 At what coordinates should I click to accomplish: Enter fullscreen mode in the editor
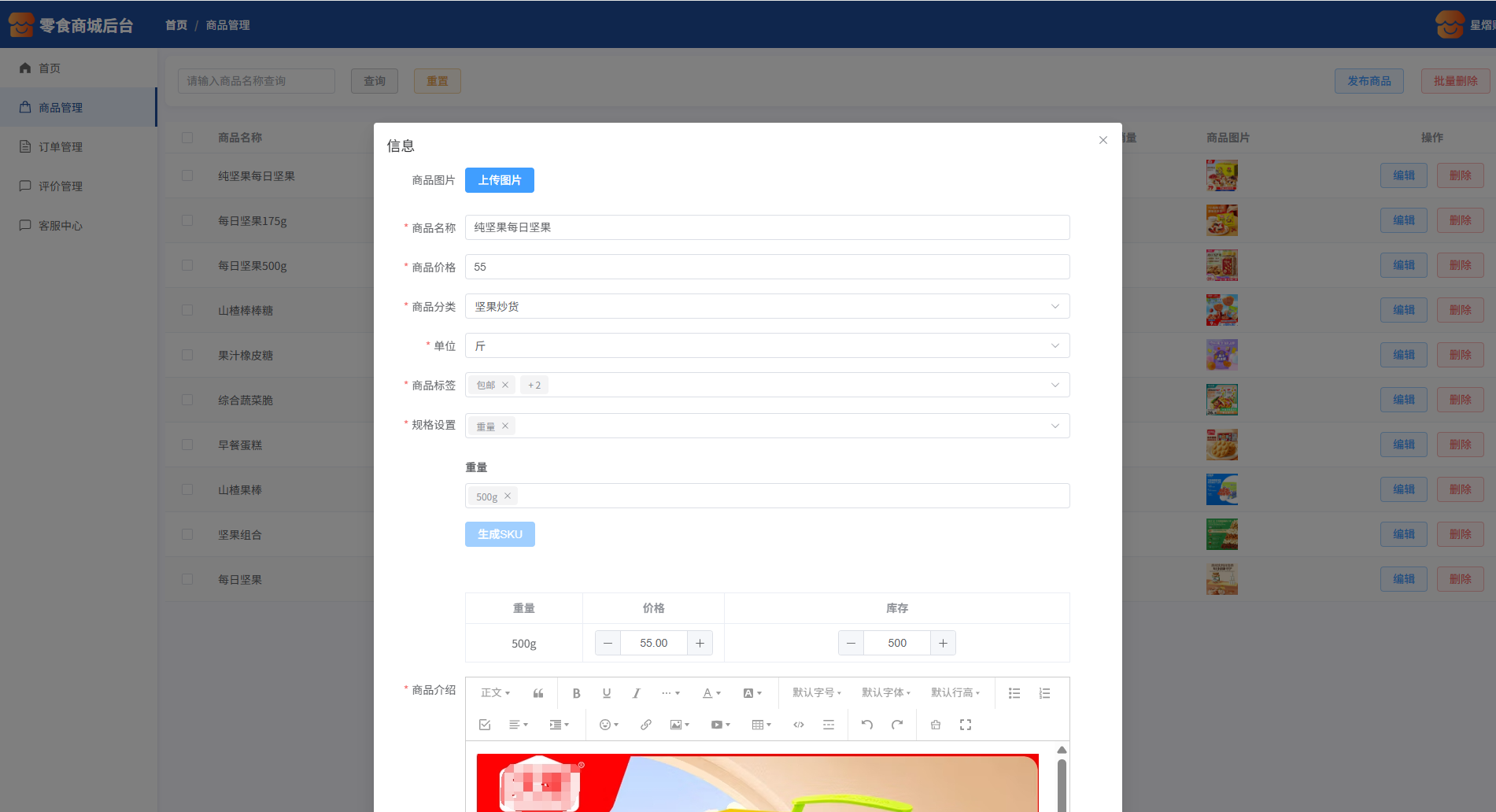click(x=966, y=725)
